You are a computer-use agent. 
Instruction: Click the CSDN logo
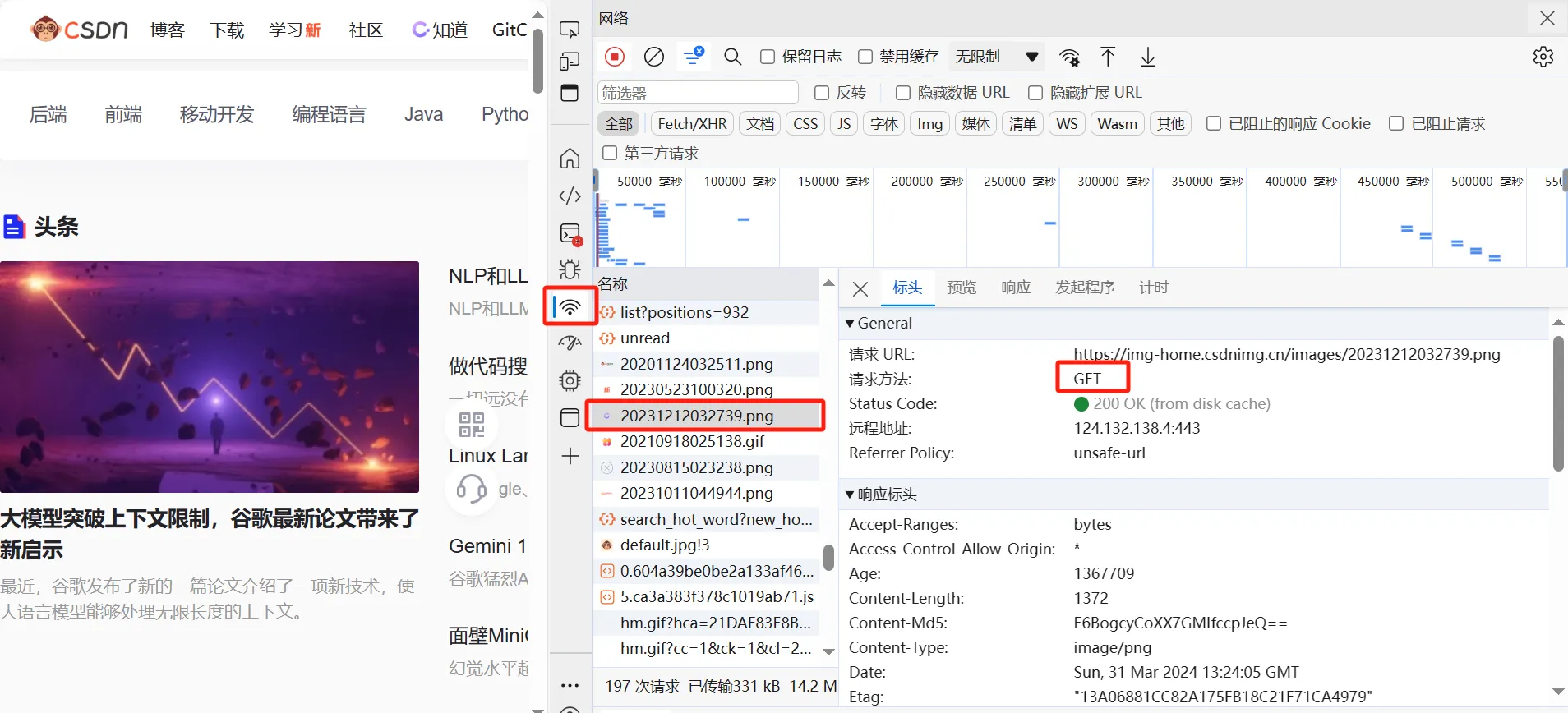click(x=79, y=30)
